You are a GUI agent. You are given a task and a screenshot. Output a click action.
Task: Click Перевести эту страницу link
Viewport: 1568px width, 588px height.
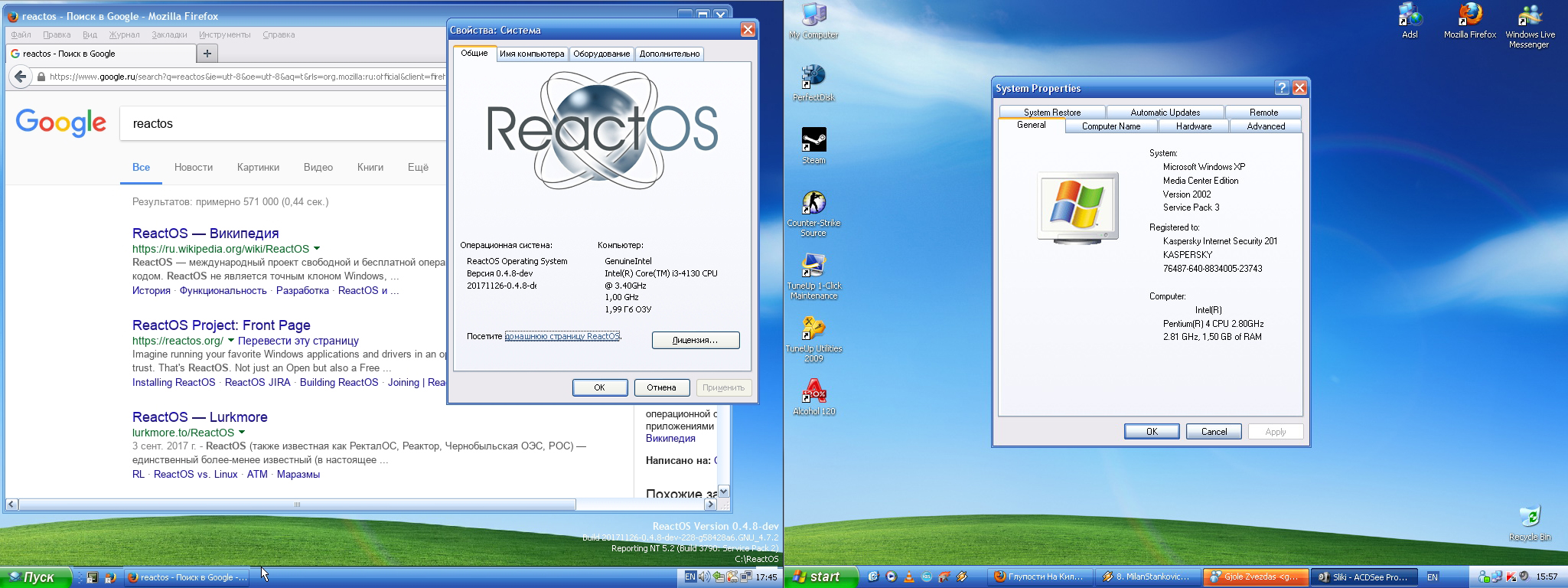(x=298, y=341)
